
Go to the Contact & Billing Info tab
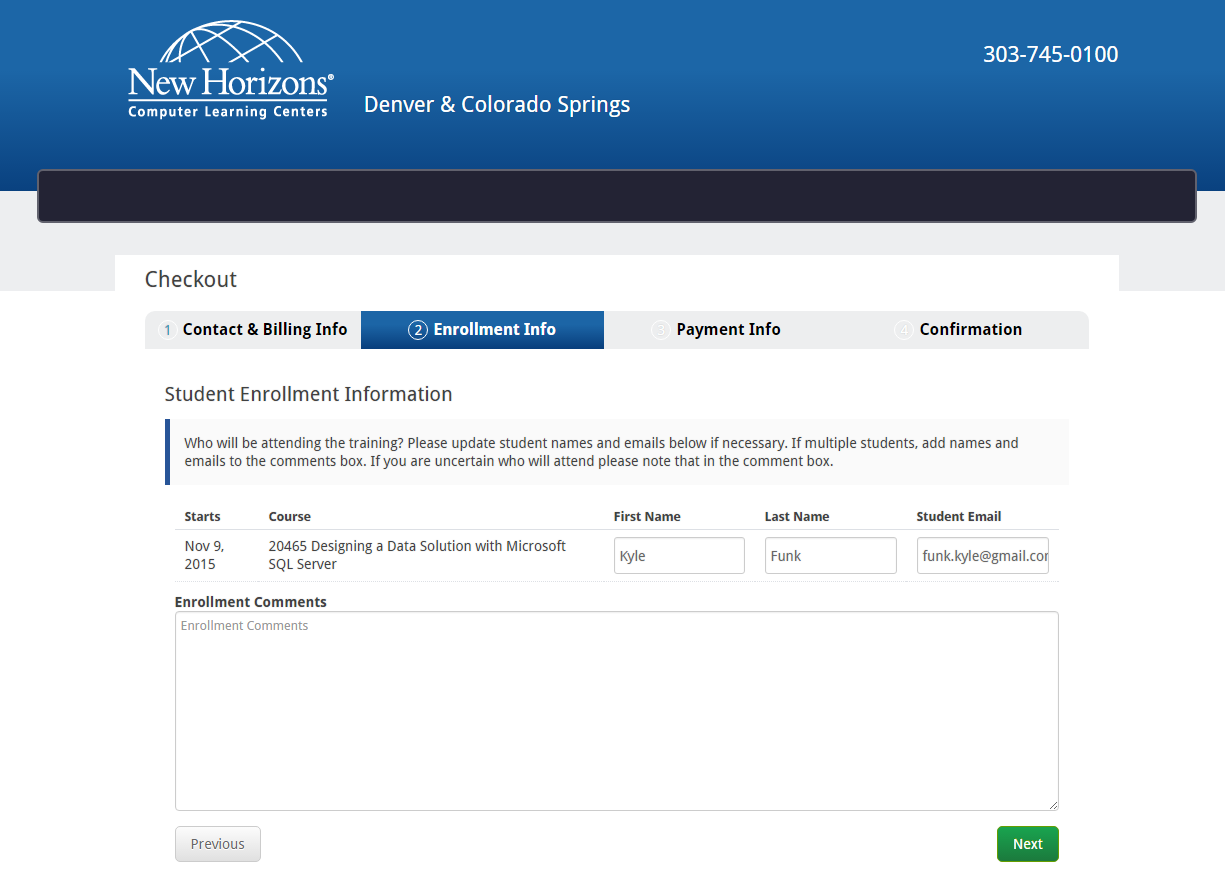click(264, 330)
